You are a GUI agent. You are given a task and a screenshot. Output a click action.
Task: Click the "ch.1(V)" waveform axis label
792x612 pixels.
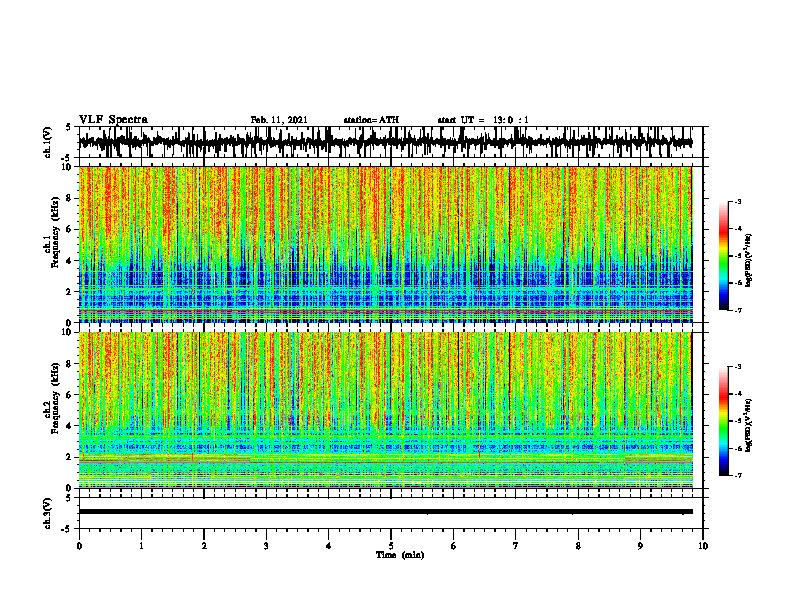click(48, 142)
